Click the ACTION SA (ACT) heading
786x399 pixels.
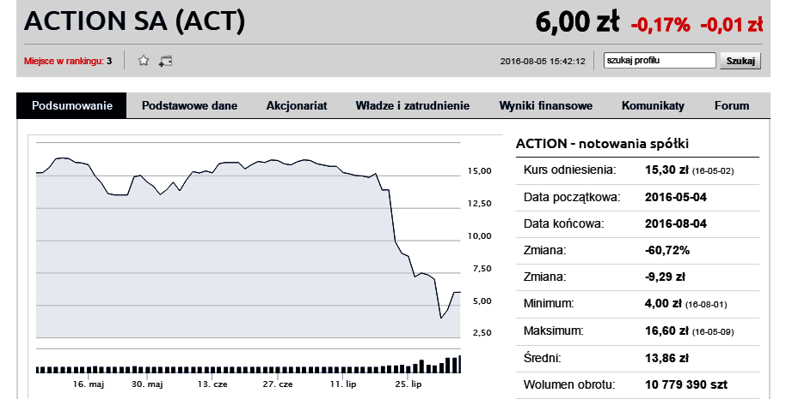(x=134, y=21)
